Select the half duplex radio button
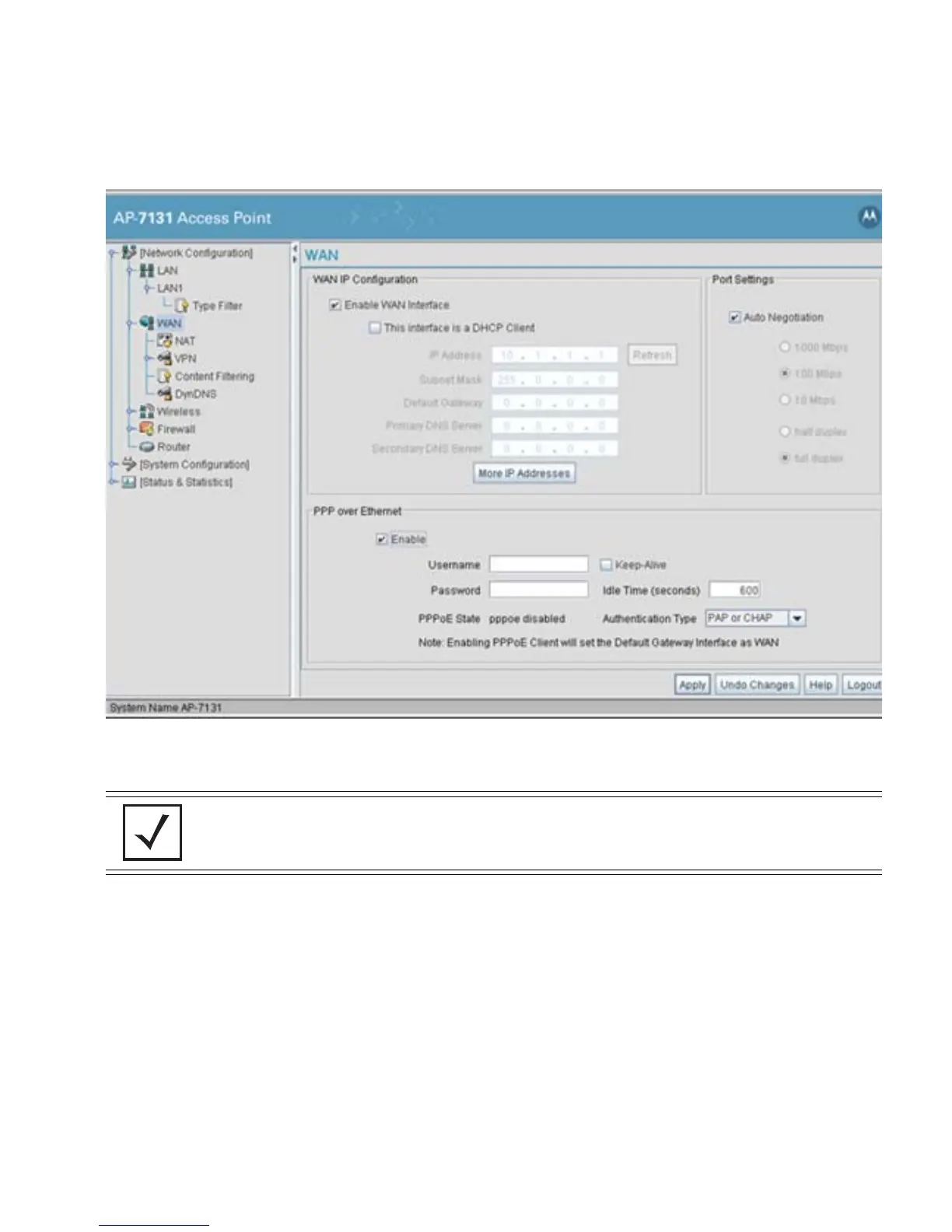Viewport: 952px width, 1232px height. [x=785, y=431]
